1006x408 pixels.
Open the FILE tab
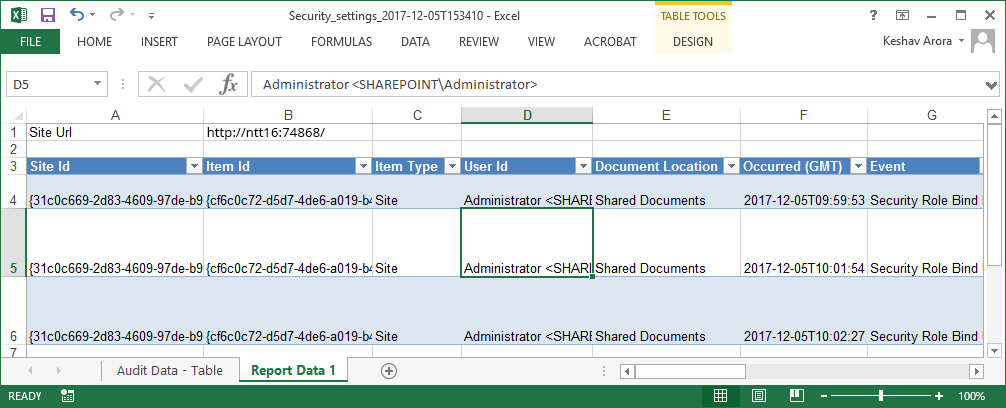[30, 42]
